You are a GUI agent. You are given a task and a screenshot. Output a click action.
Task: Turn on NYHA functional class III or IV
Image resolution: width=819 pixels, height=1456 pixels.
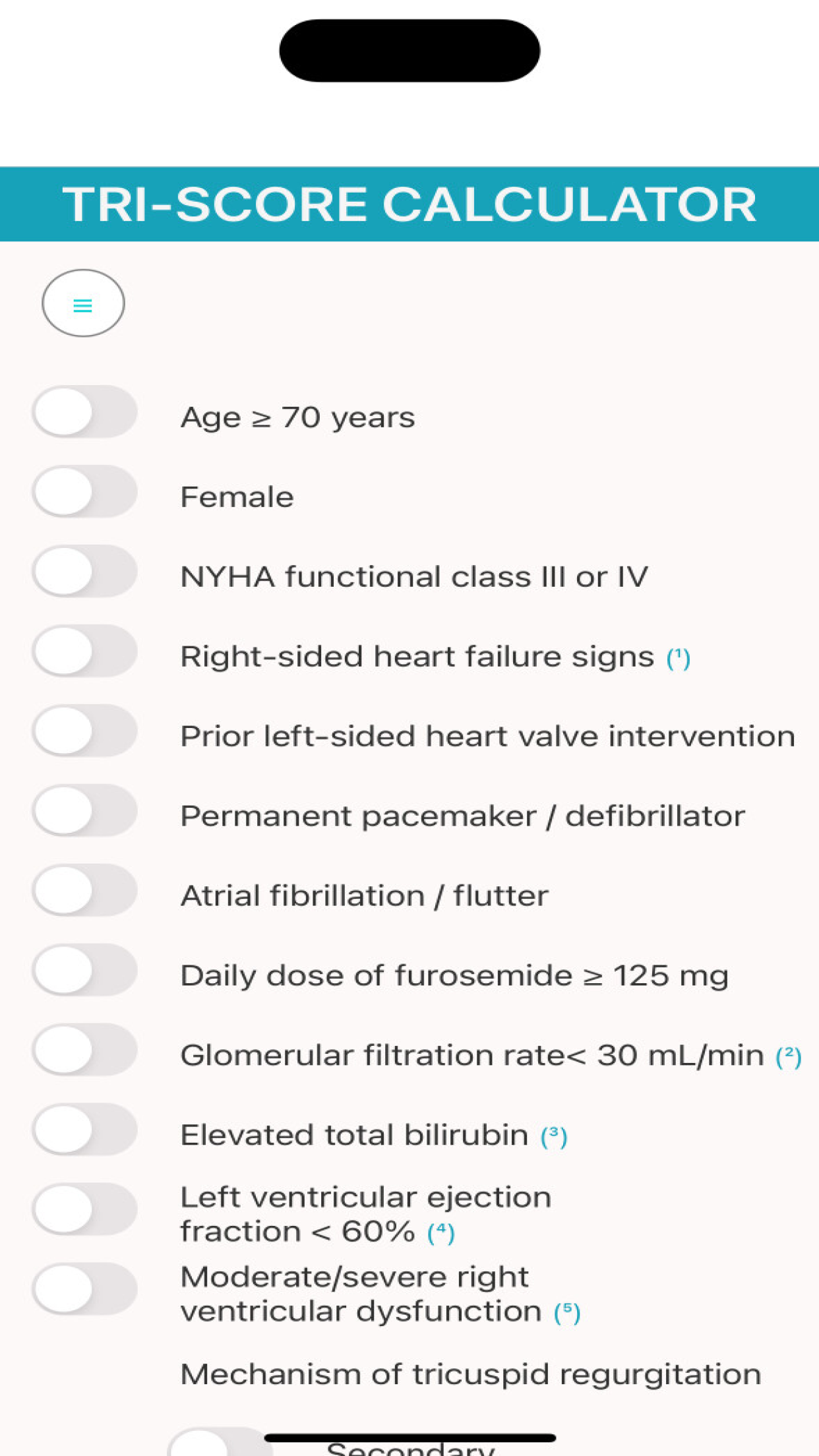(84, 572)
